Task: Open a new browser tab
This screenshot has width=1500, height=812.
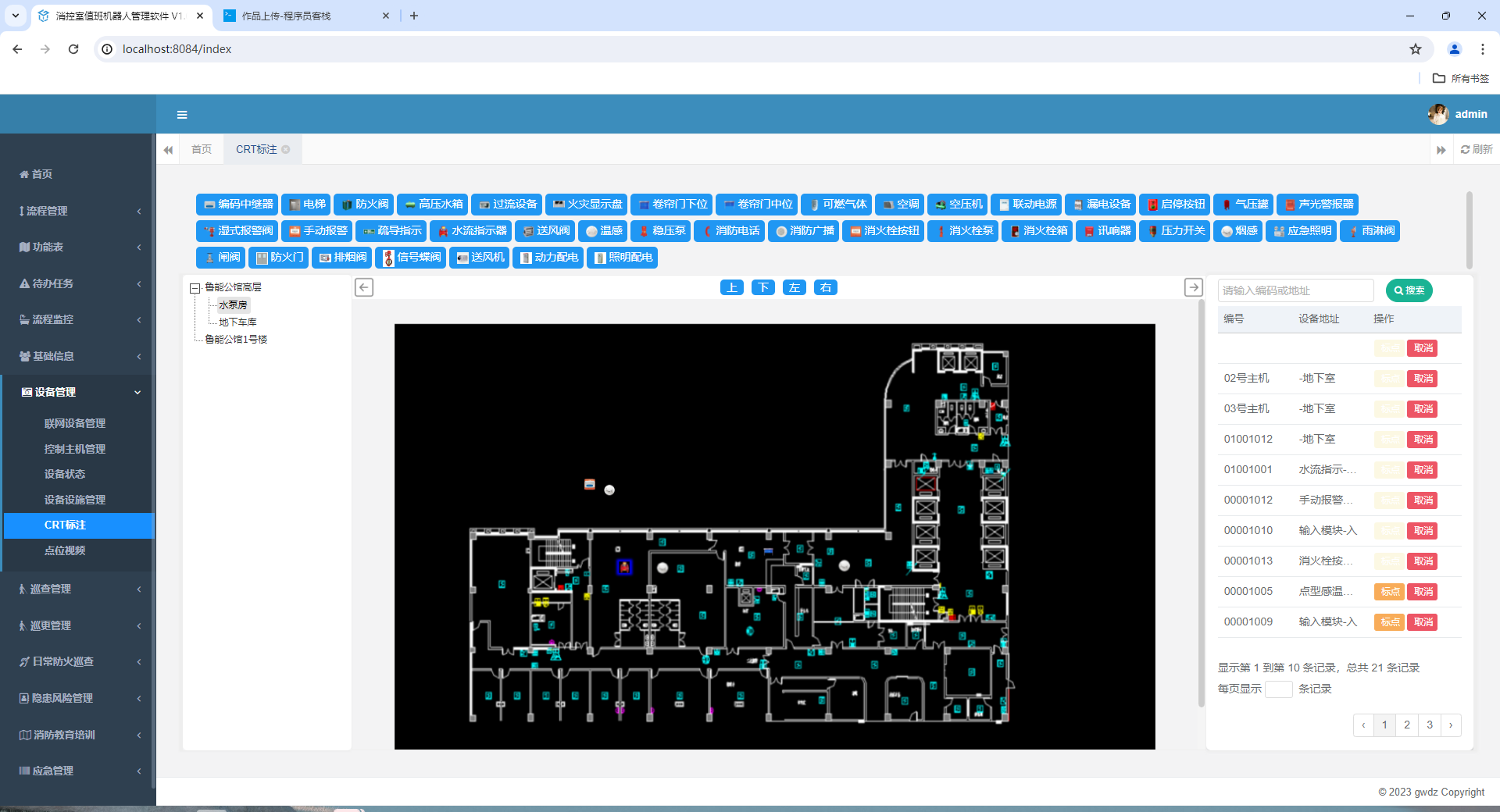Action: [414, 16]
